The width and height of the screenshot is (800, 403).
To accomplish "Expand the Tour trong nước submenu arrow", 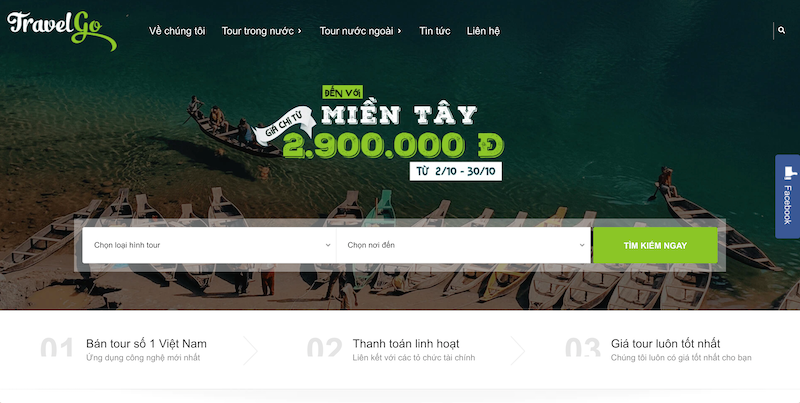I will tap(299, 31).
